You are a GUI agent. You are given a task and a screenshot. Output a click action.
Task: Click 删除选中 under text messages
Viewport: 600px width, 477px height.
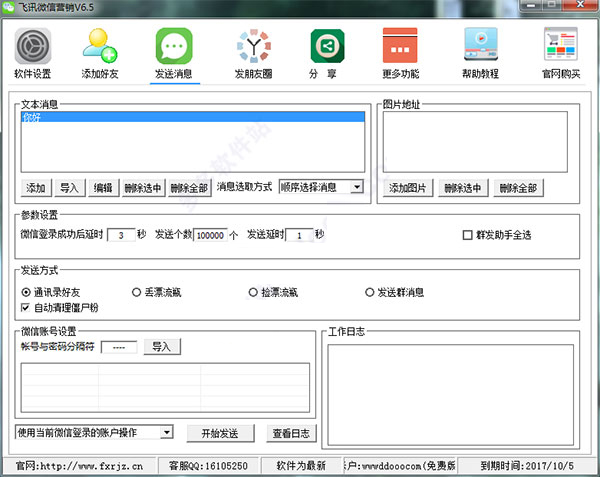(x=143, y=188)
